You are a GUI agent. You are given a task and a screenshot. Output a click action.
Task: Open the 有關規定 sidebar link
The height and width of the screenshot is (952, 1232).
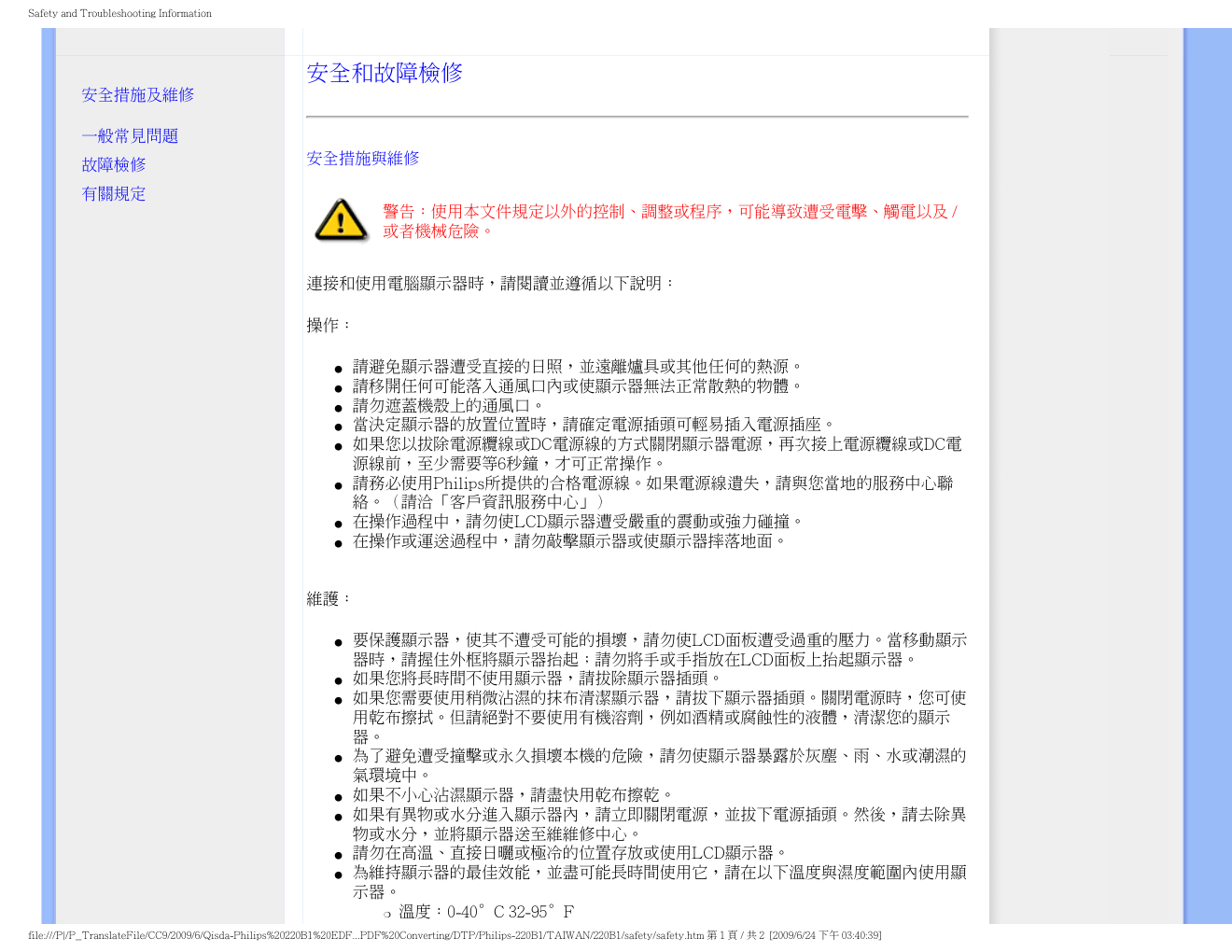coord(114,194)
